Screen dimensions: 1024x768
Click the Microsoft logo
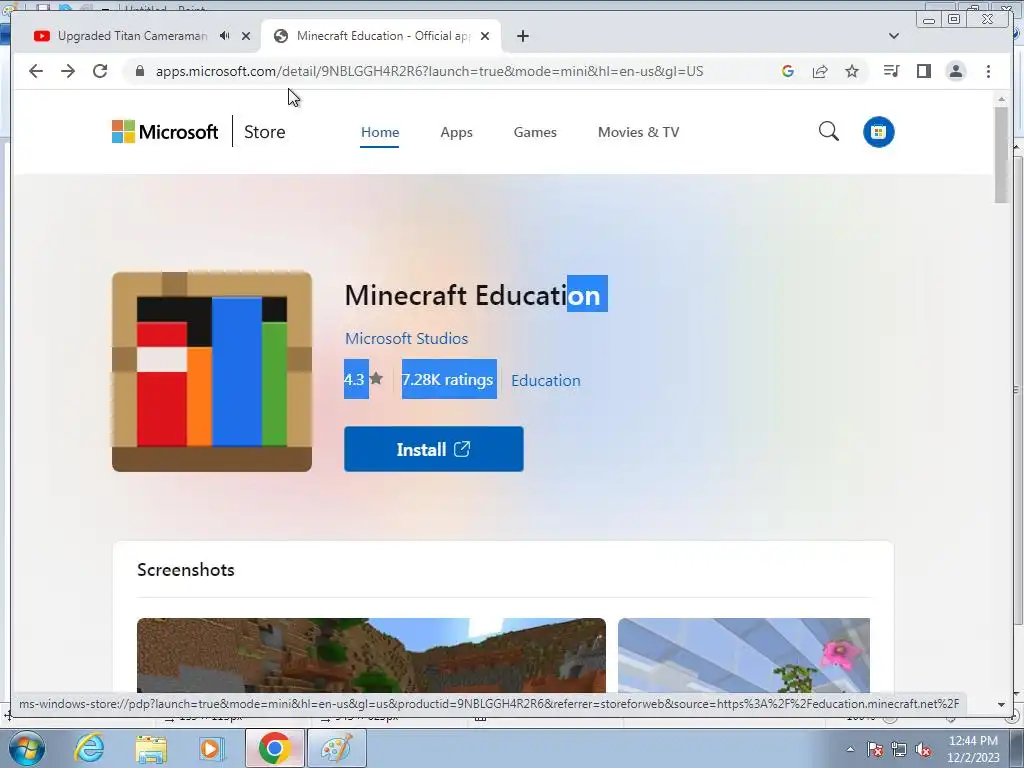[x=165, y=132]
